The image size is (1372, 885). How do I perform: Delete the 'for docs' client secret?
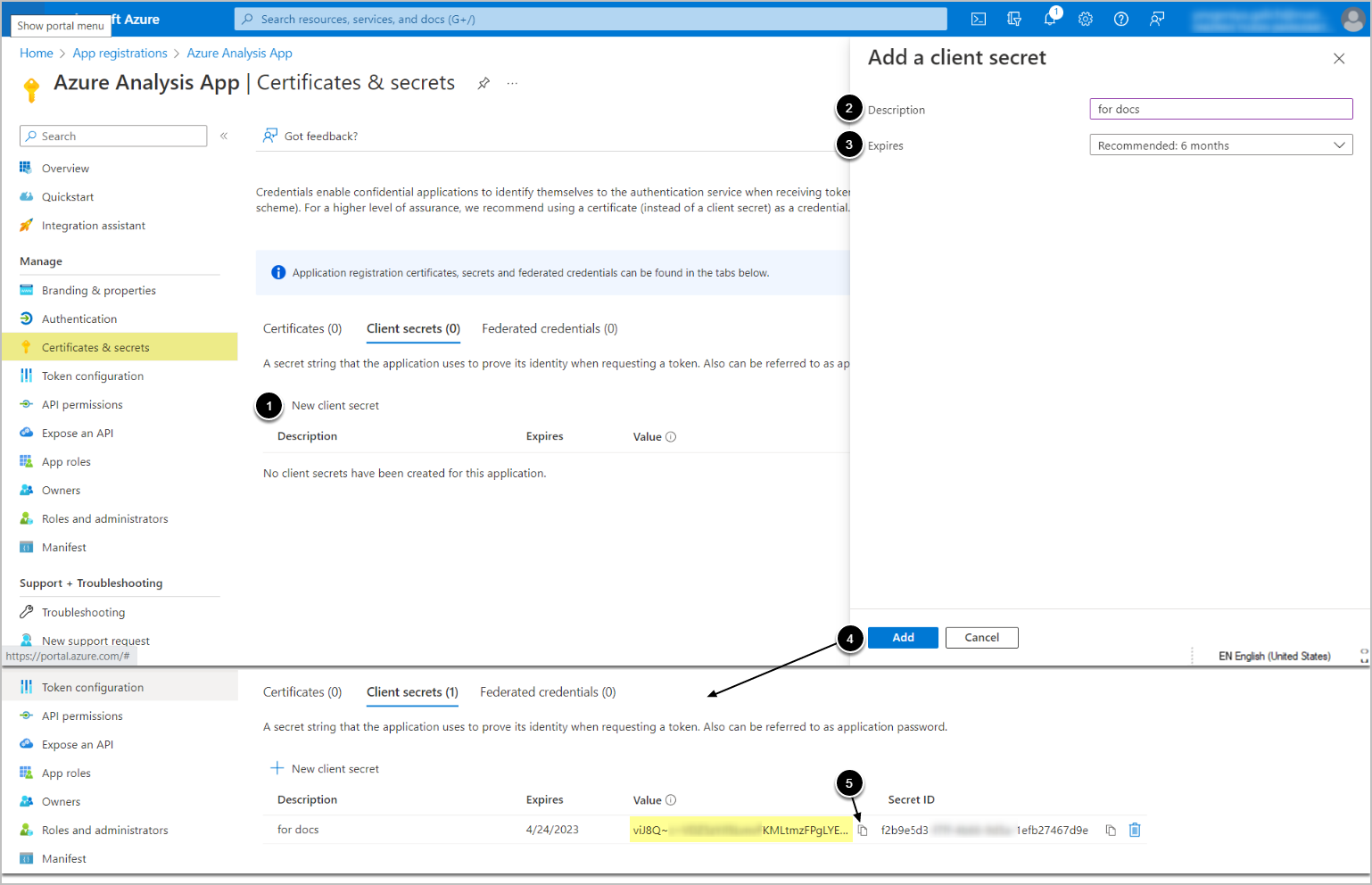(x=1135, y=830)
